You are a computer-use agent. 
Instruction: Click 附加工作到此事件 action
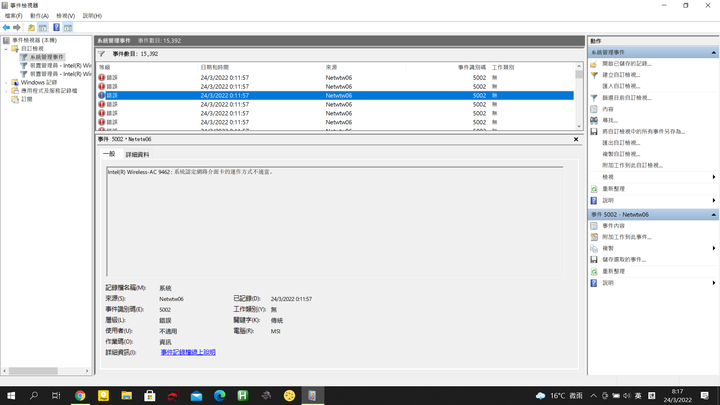[x=627, y=237]
